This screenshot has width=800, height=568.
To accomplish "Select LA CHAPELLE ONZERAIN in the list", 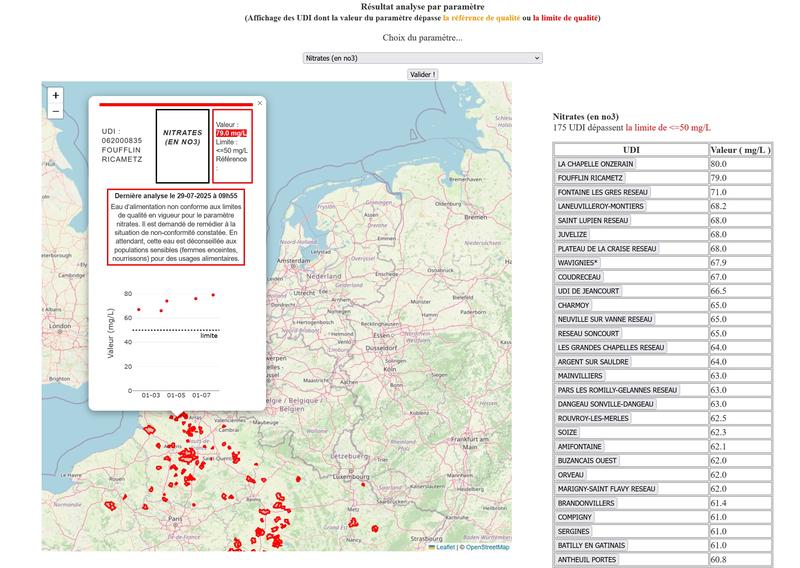I will (596, 164).
